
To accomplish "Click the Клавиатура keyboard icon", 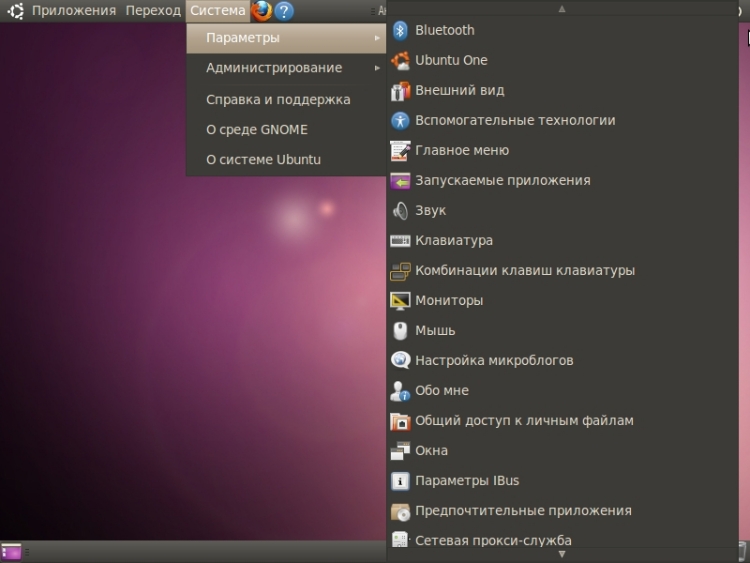I will (x=400, y=241).
